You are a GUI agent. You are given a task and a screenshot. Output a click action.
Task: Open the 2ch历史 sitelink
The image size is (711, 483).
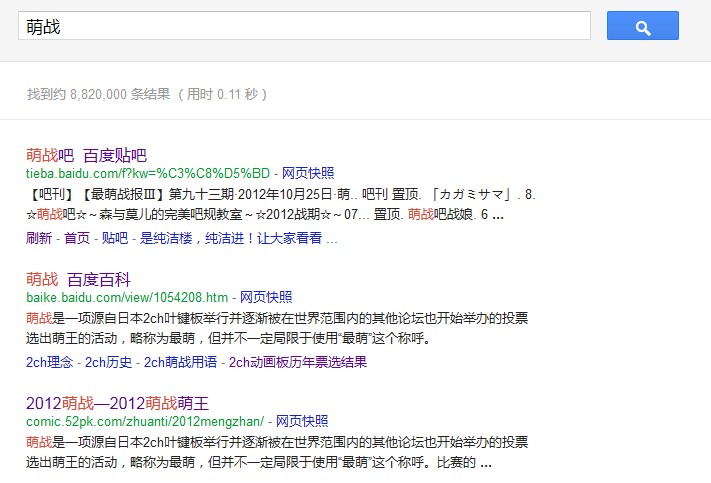click(108, 362)
